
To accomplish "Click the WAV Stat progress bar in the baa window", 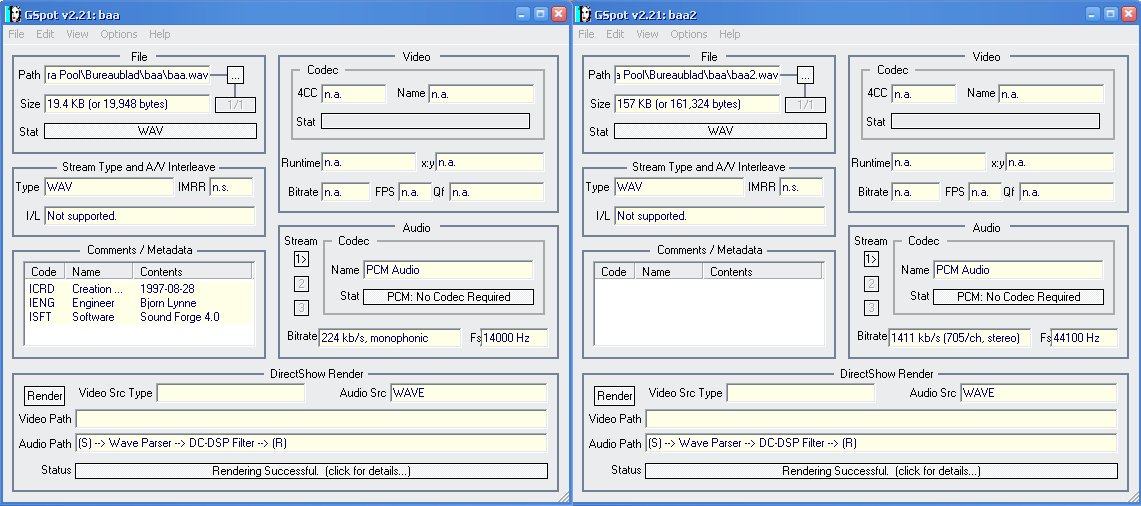I will pos(151,131).
